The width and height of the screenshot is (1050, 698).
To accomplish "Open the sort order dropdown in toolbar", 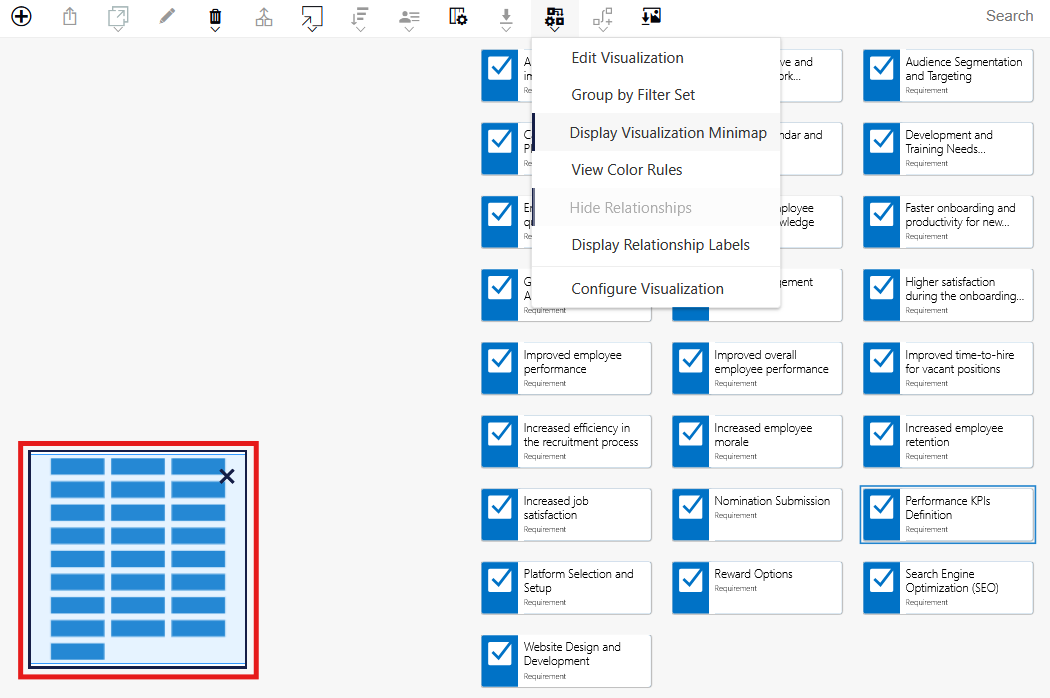I will (360, 19).
